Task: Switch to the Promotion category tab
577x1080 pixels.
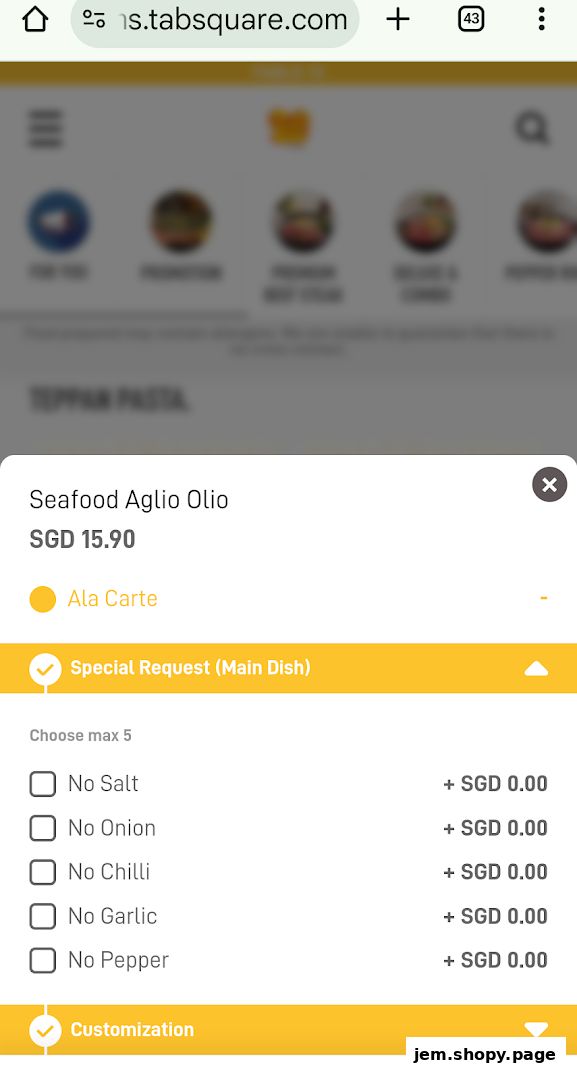Action: 181,221
